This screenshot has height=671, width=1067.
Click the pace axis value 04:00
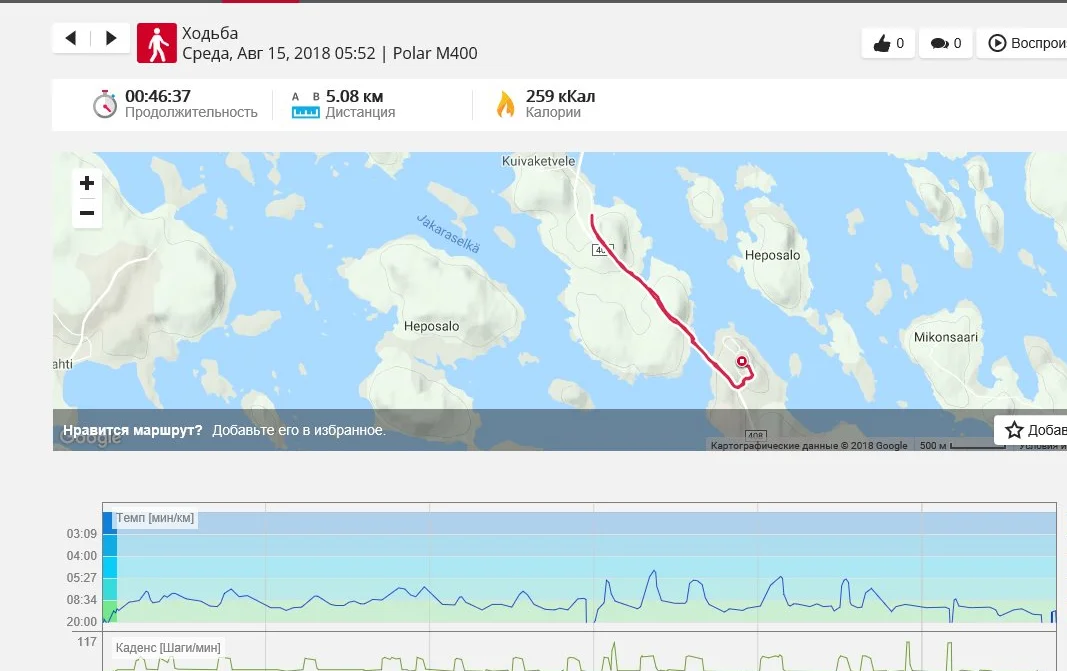pos(82,556)
